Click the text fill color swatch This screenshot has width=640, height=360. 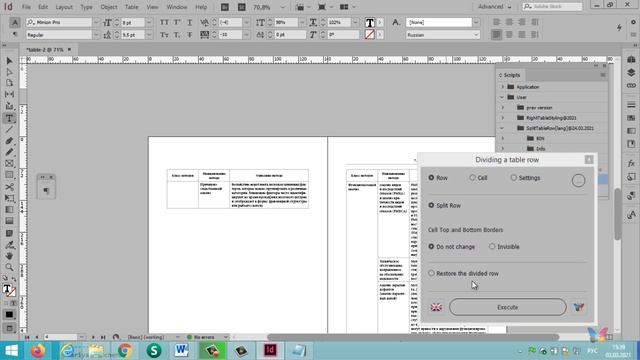tap(369, 22)
